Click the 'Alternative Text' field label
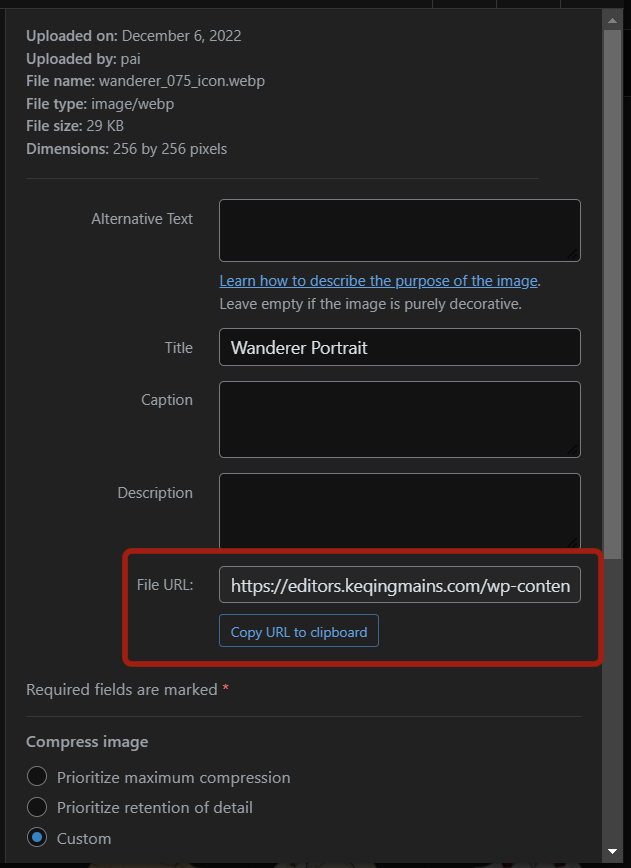Screen dimensions: 631x868 pyautogui.click(x=142, y=219)
